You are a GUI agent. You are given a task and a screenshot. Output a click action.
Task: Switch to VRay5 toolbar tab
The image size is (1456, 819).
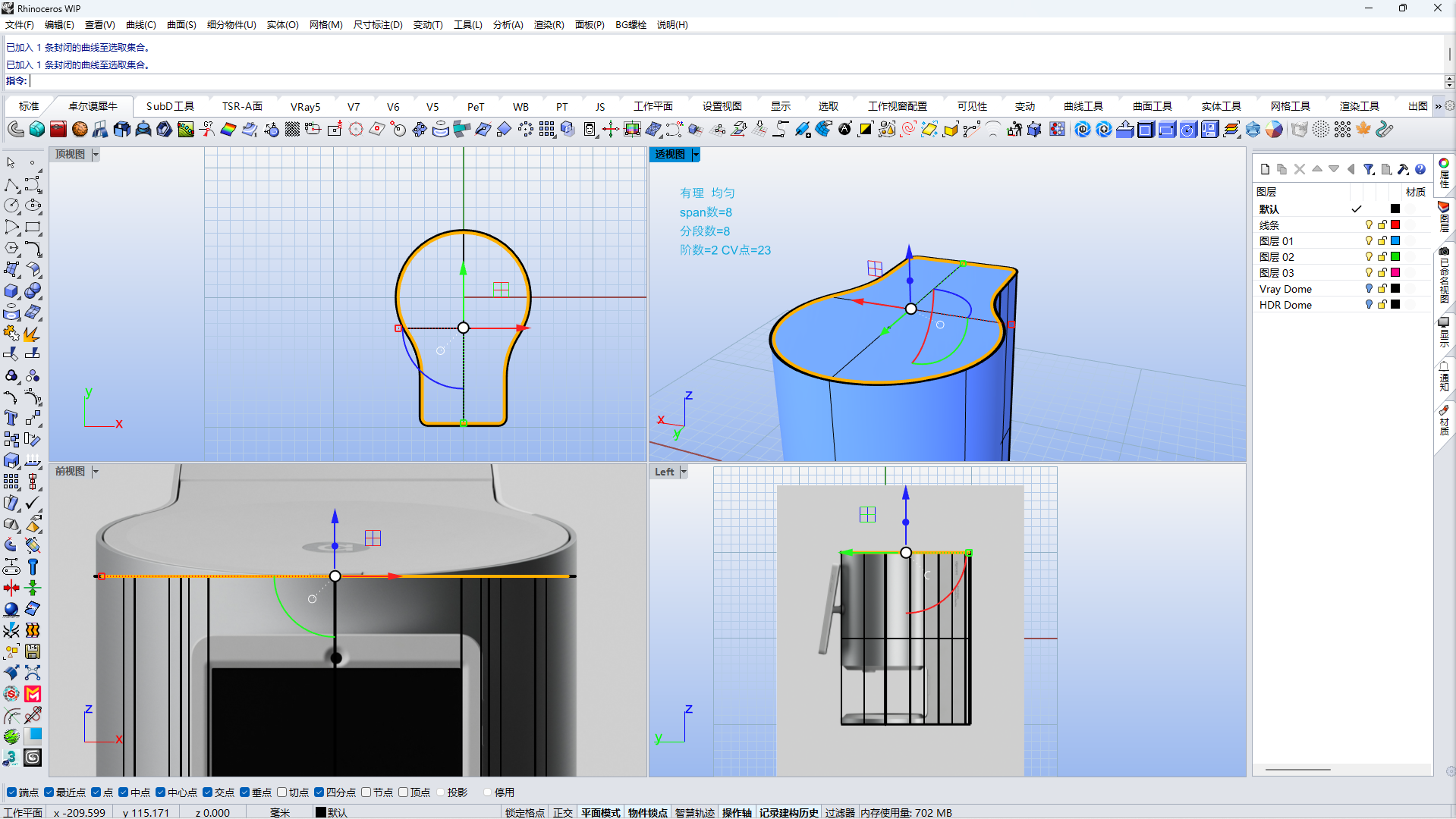[305, 107]
